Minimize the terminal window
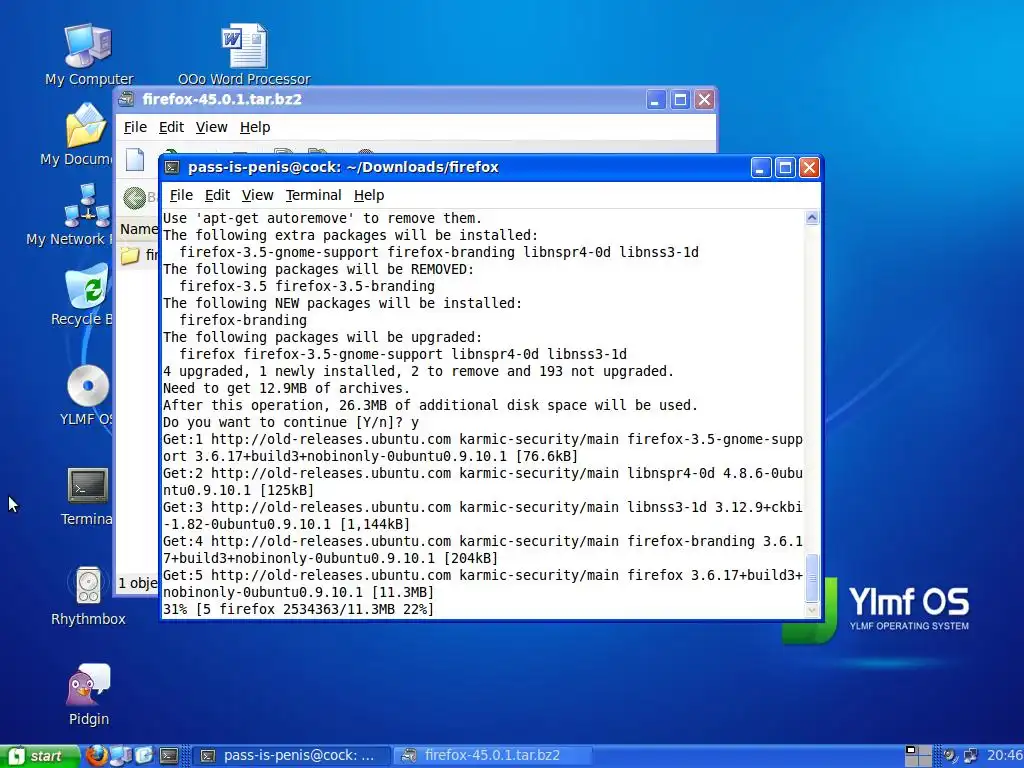The image size is (1024, 768). pos(761,168)
